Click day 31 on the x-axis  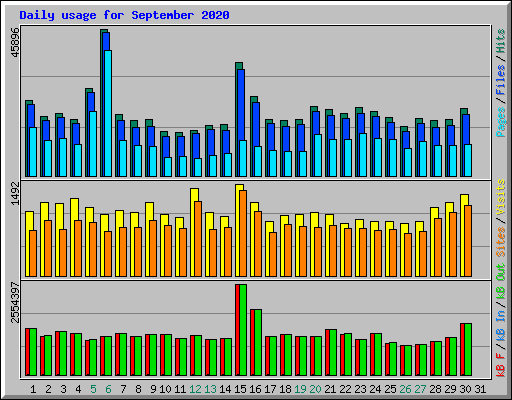point(480,389)
